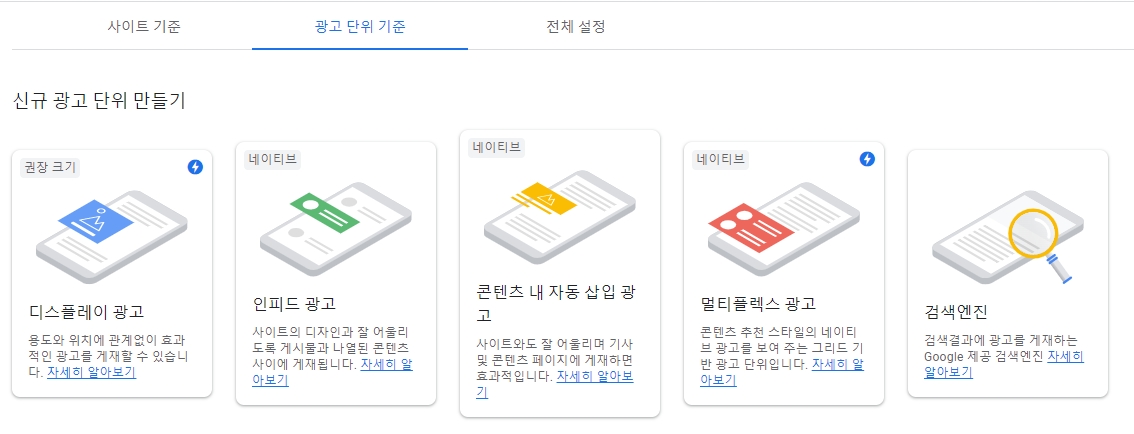Open 자세히 알아보기 link under 디스플레이 광고
The height and width of the screenshot is (434, 1134).
tap(91, 373)
